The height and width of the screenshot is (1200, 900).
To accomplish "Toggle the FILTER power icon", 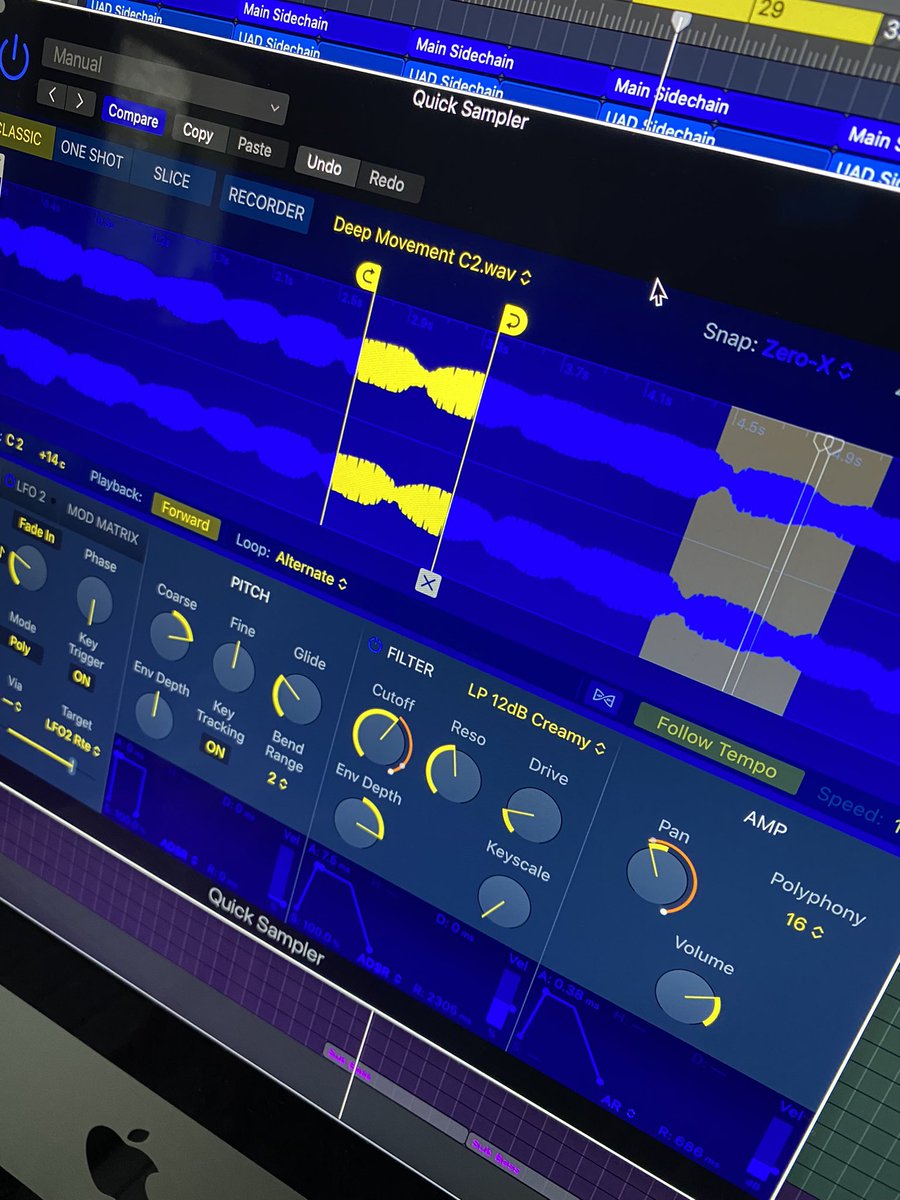I will pyautogui.click(x=375, y=646).
